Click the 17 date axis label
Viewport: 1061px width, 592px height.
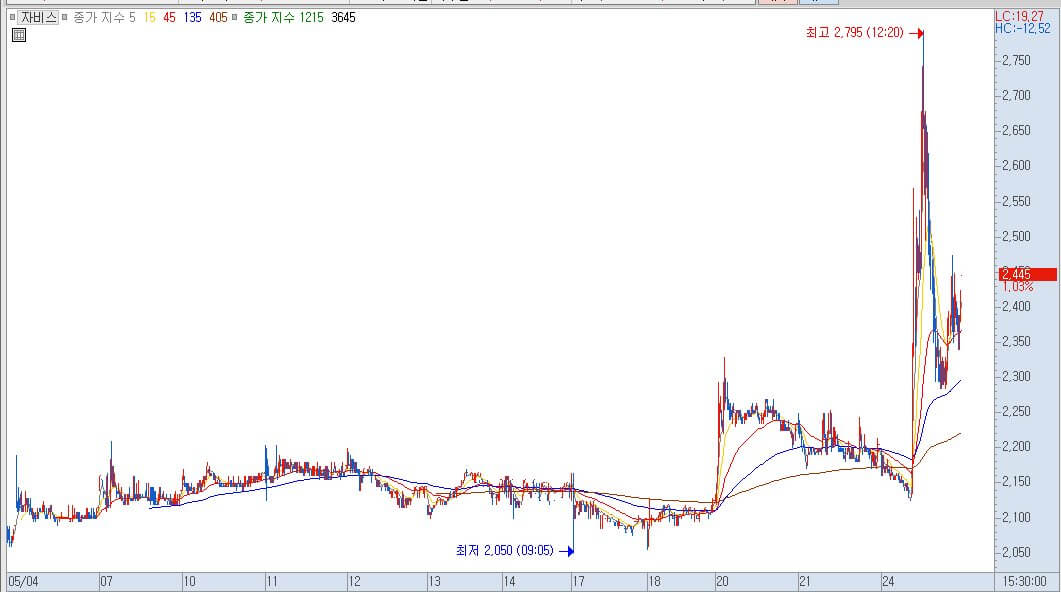point(579,581)
